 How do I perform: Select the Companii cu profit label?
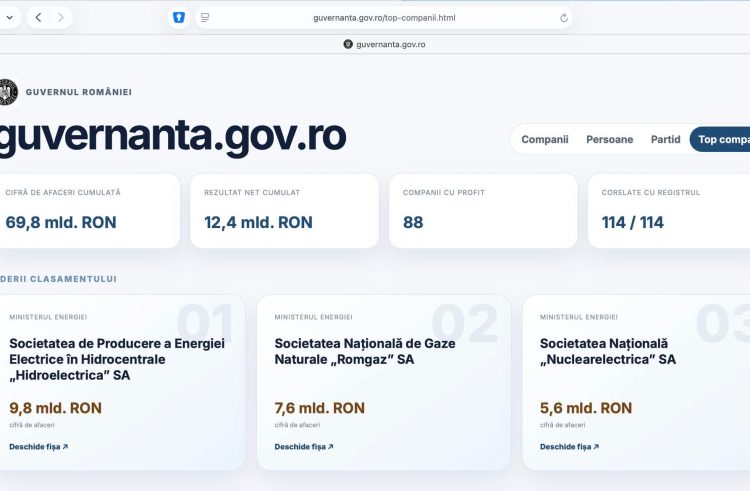click(x=444, y=192)
